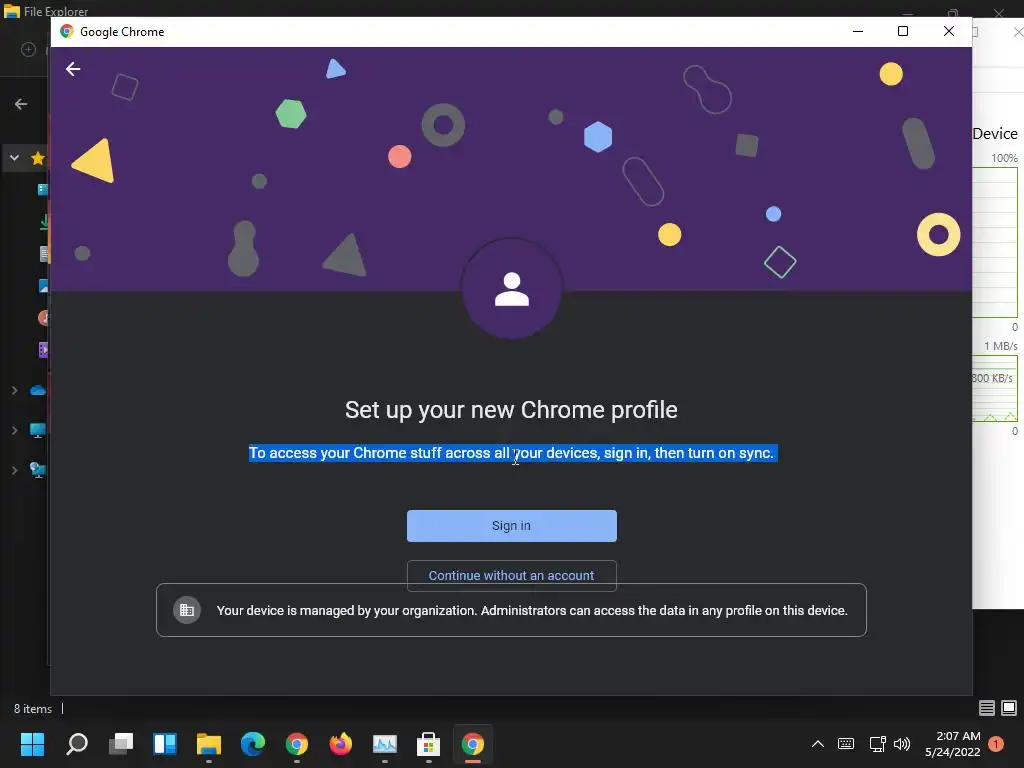Click the active Chrome taskbar icon
Screen dimensions: 1024x768
473,744
